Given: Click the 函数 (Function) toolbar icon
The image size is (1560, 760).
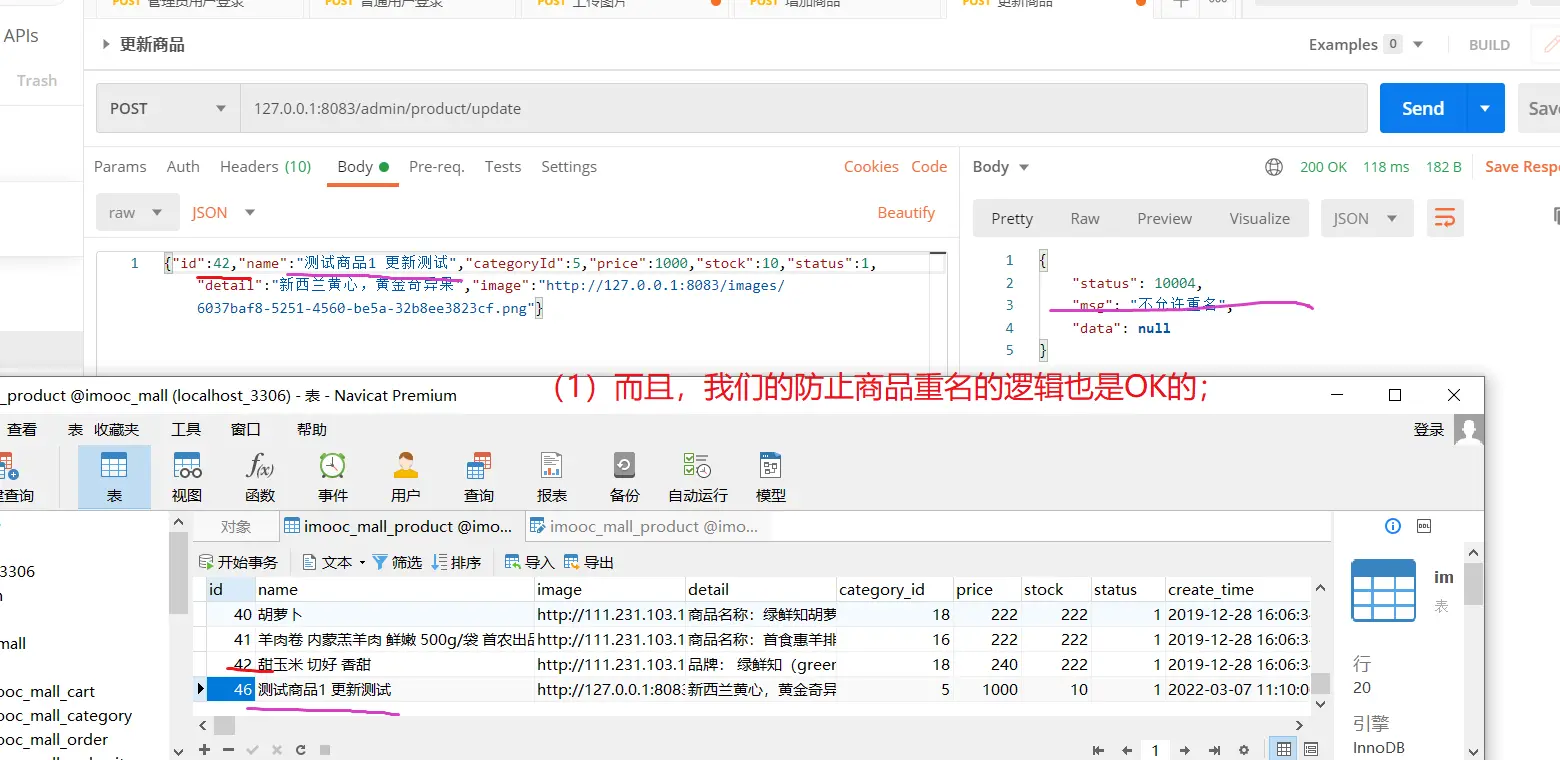Looking at the screenshot, I should pyautogui.click(x=260, y=476).
